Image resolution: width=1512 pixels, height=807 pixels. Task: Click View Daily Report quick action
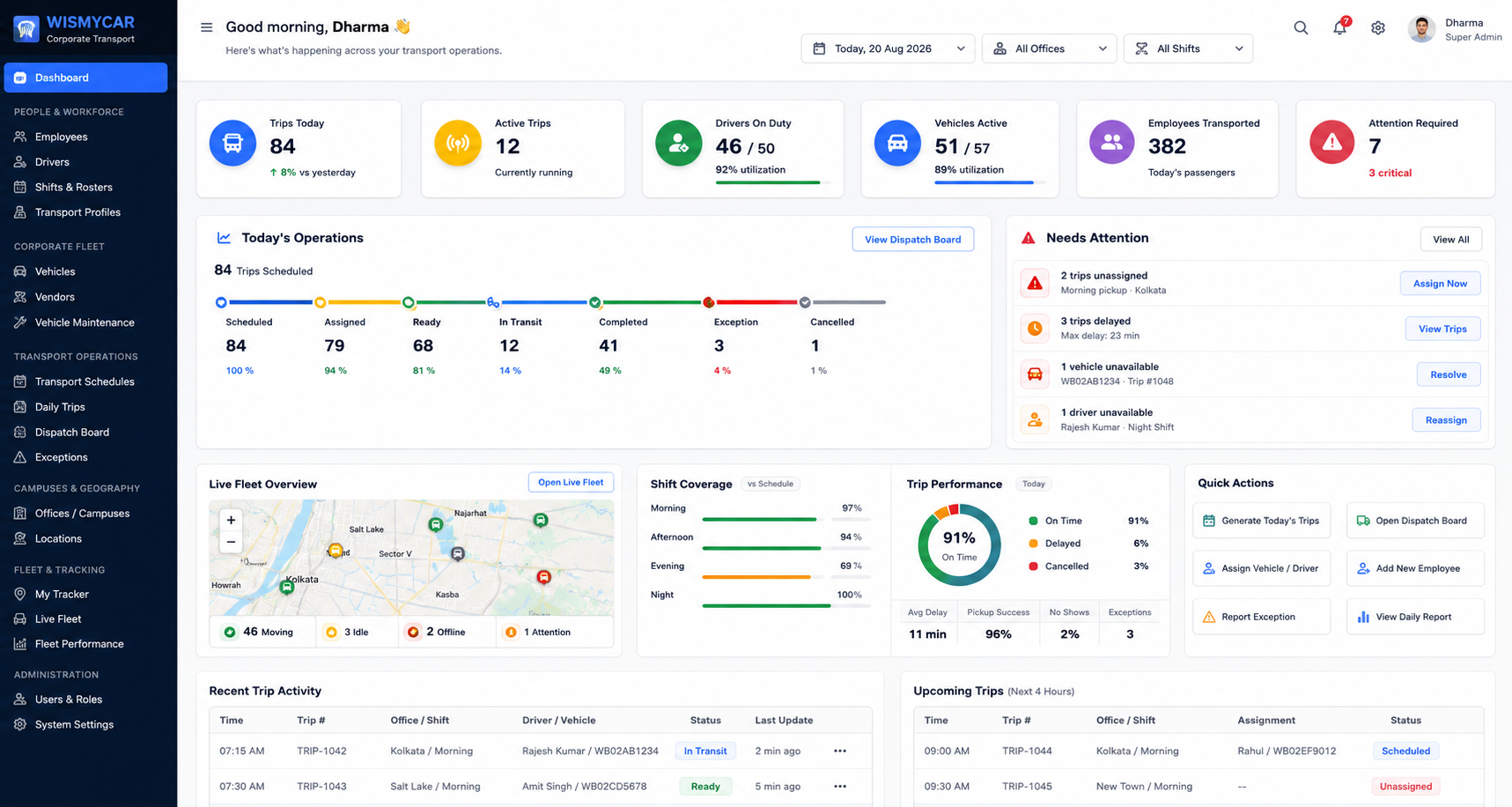click(x=1415, y=617)
